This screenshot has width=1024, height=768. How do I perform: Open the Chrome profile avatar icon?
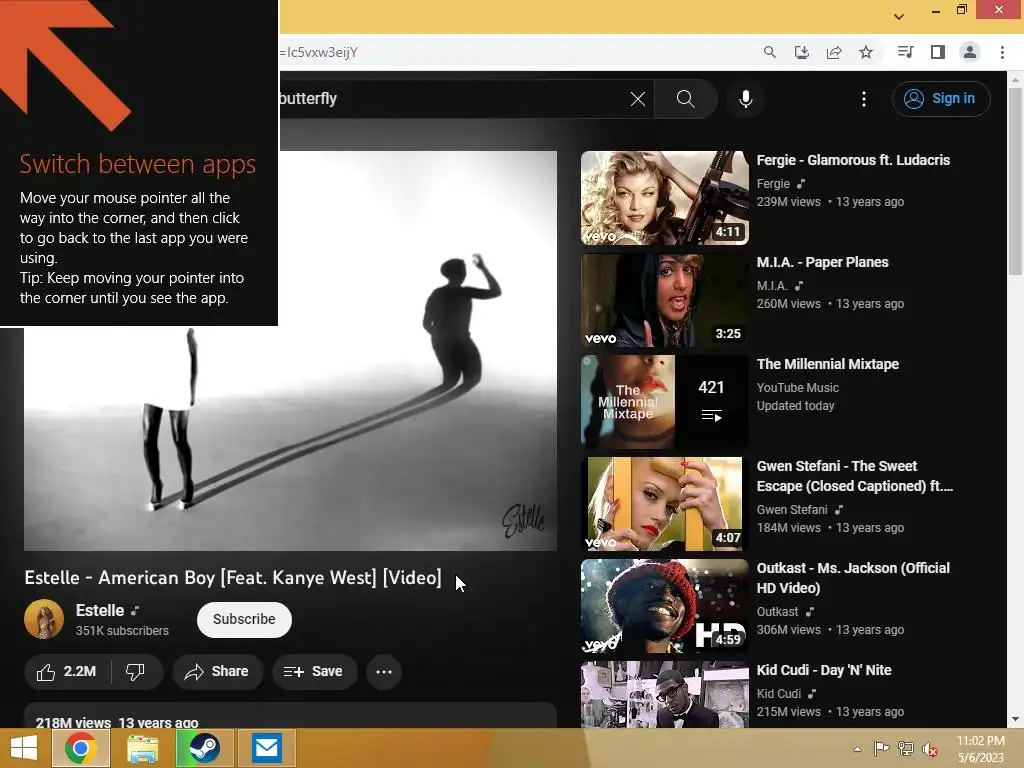tap(970, 52)
